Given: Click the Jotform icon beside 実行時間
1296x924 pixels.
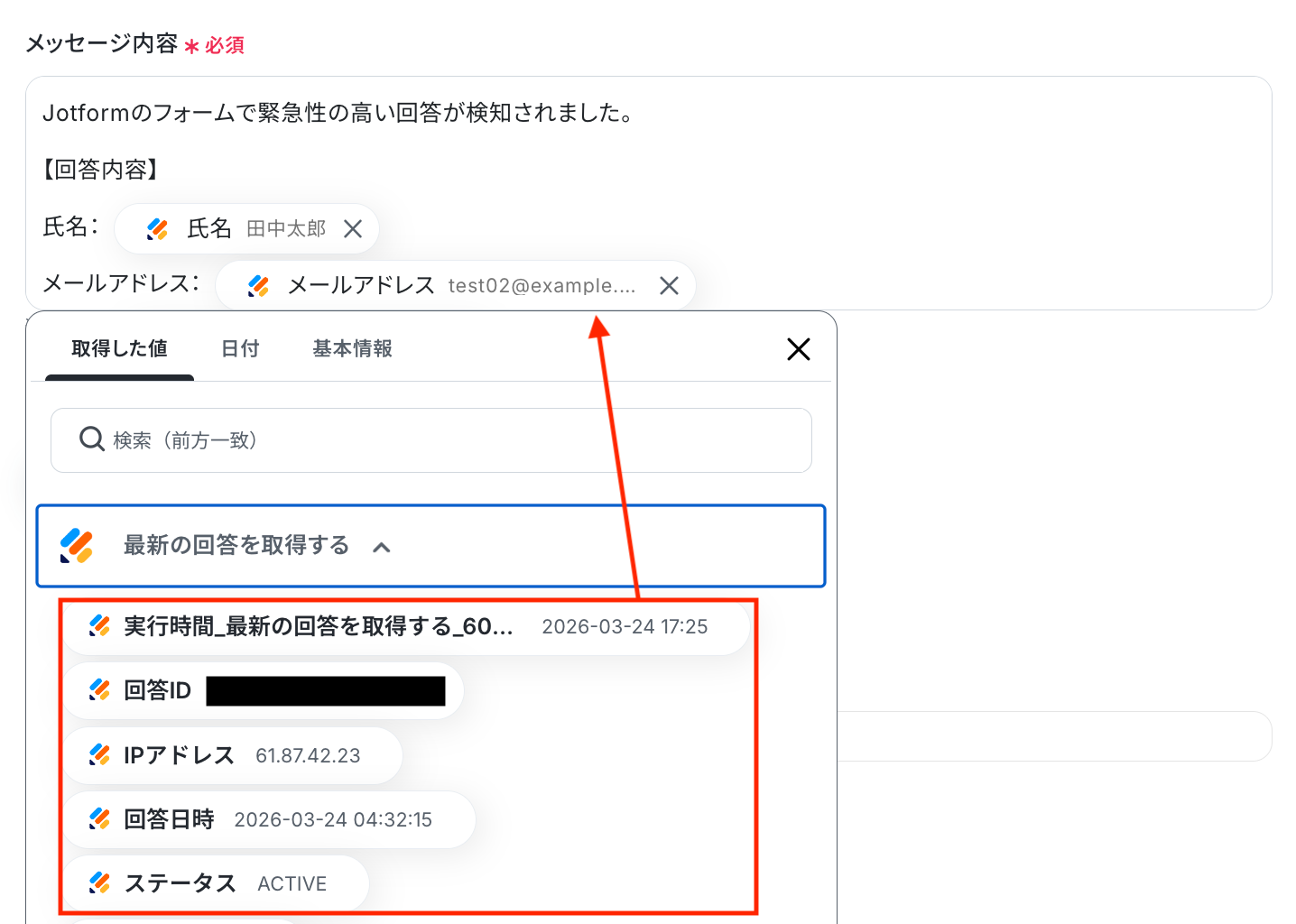Looking at the screenshot, I should click(99, 626).
